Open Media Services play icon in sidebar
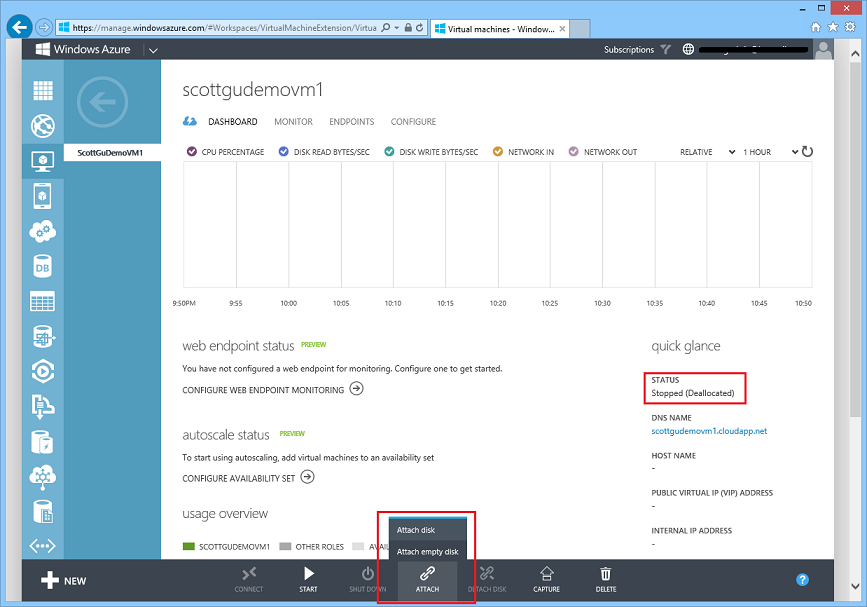This screenshot has height=607, width=867. [43, 371]
